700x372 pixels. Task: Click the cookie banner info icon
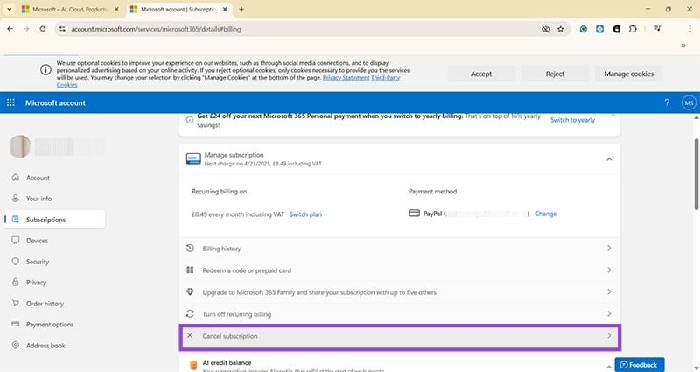click(x=46, y=70)
